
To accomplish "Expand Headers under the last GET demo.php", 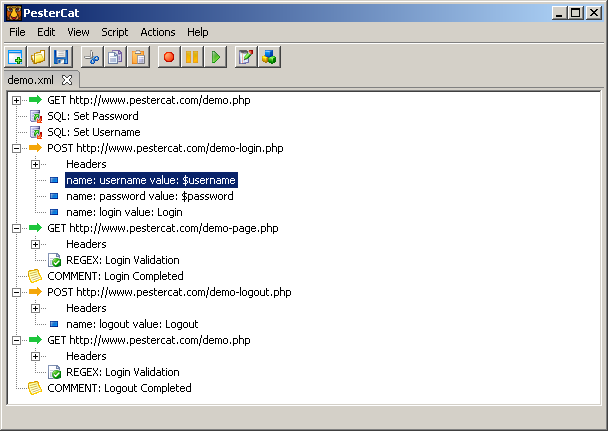I will (x=35, y=356).
